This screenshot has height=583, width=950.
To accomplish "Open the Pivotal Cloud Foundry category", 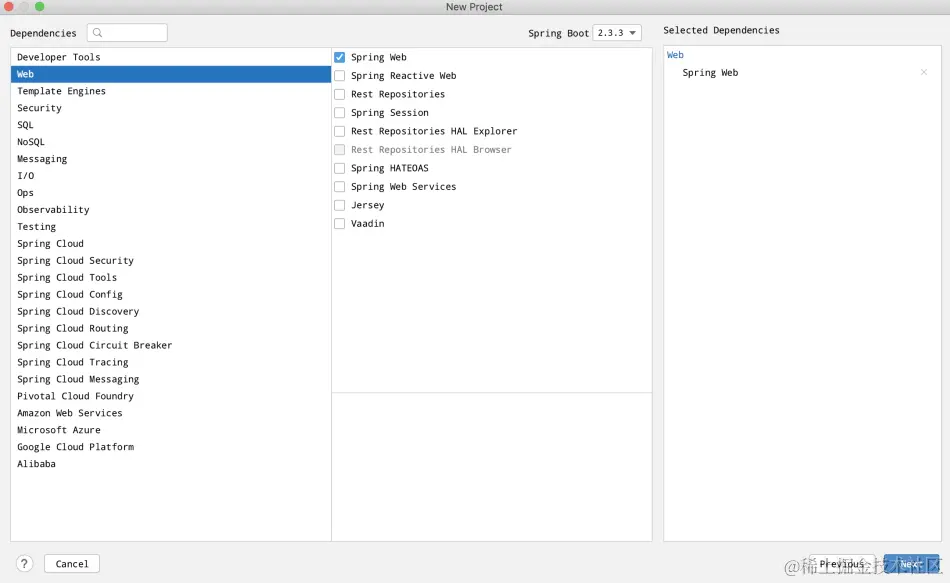I will 171,396.
